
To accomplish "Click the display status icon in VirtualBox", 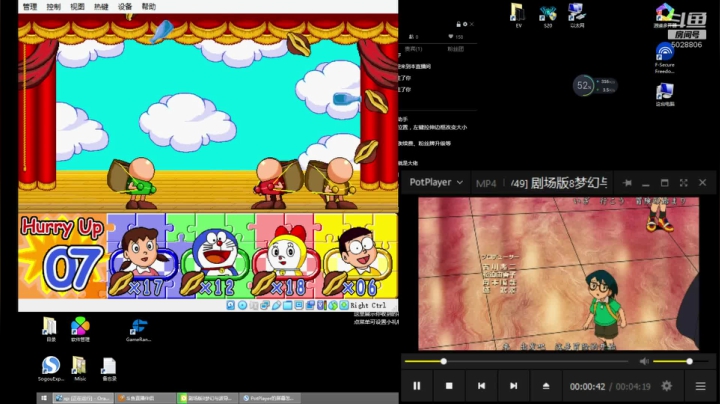I will [x=299, y=305].
